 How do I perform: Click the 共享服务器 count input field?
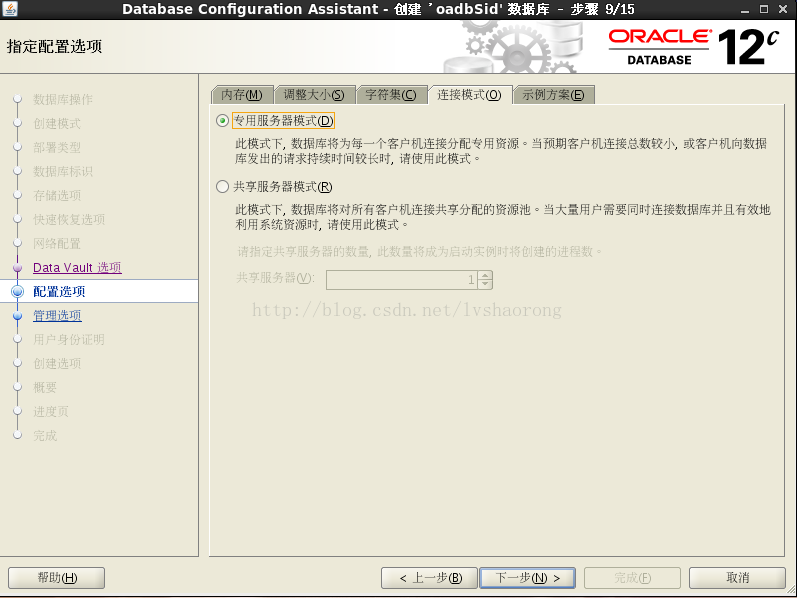coord(402,280)
